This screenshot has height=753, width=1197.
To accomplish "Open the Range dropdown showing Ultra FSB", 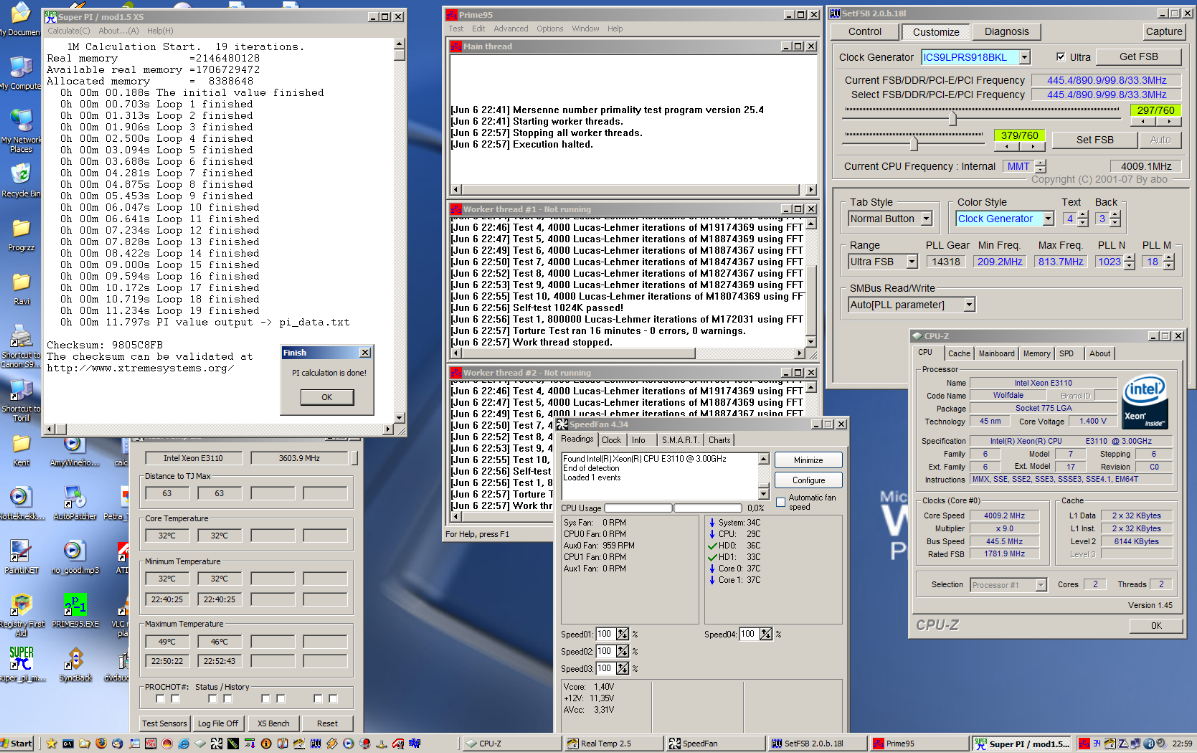I will 911,261.
